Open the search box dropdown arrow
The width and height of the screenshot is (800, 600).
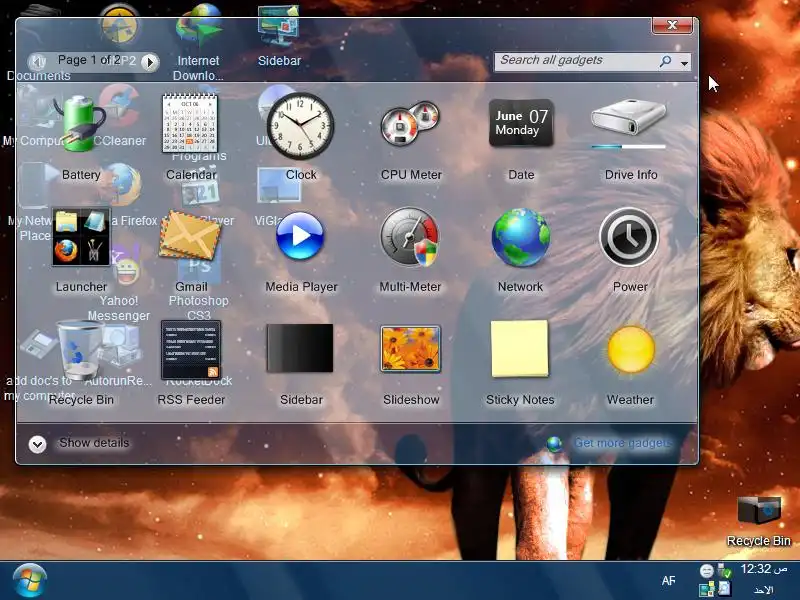click(x=685, y=63)
